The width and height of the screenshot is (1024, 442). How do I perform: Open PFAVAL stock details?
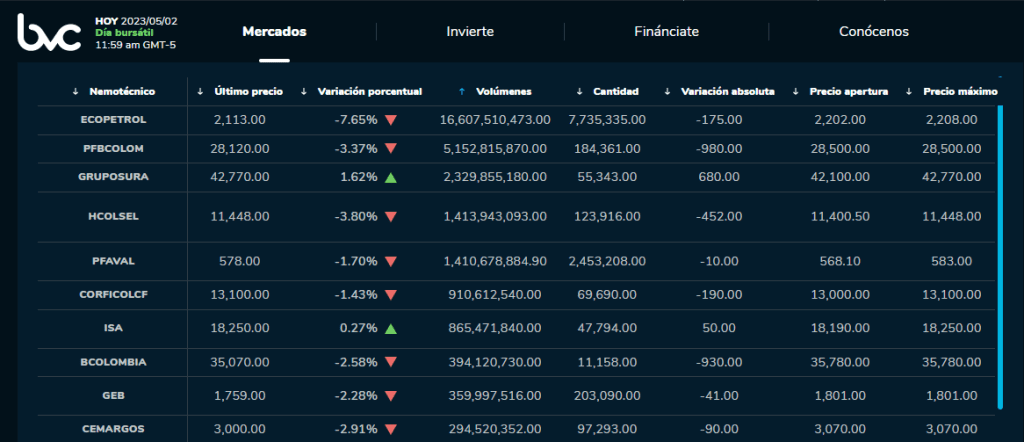pyautogui.click(x=113, y=262)
